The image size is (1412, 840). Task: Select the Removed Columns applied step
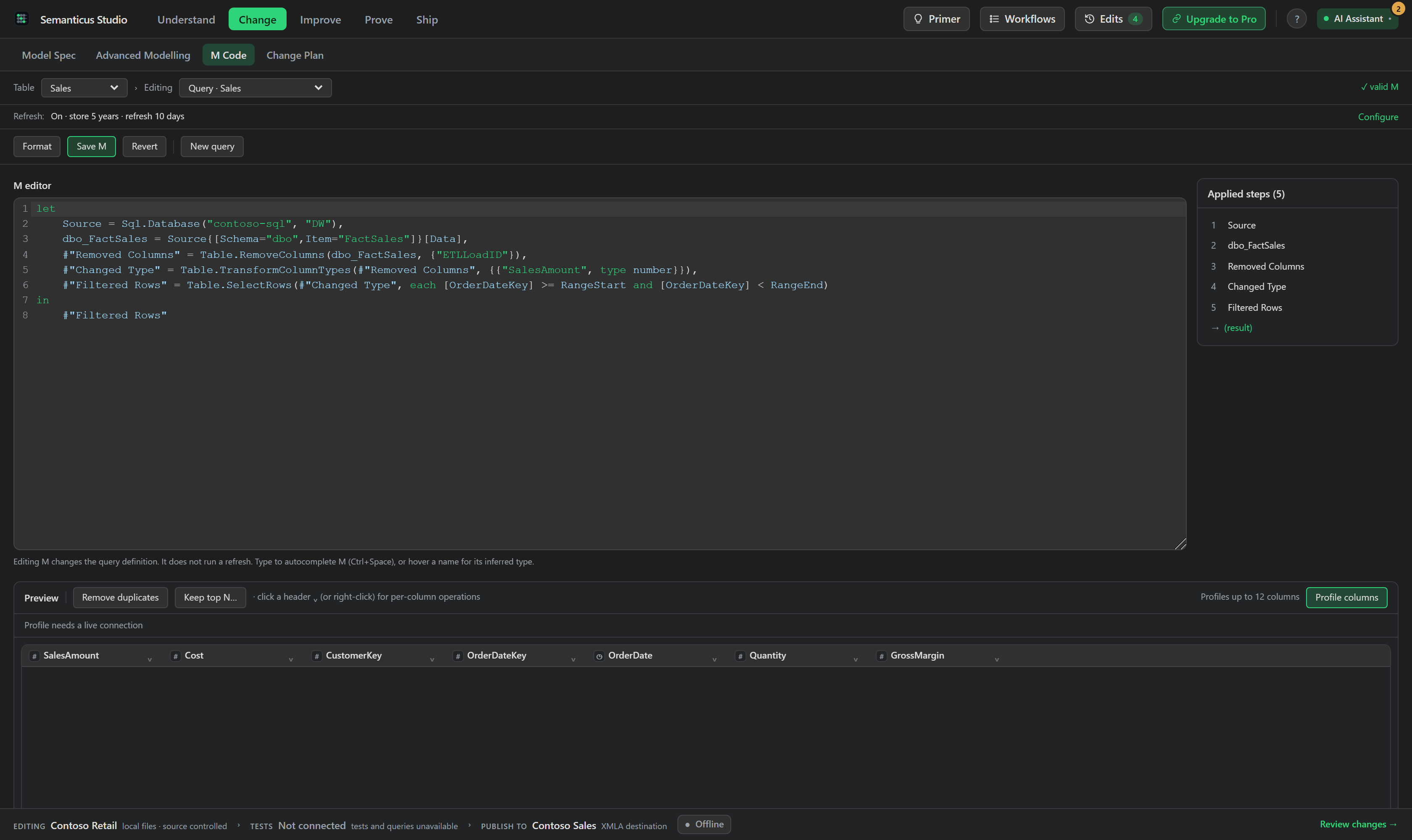(1297, 266)
